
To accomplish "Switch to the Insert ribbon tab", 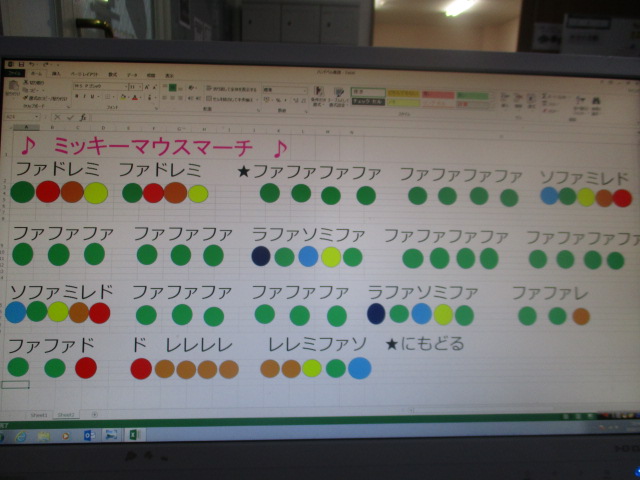I will (x=56, y=74).
